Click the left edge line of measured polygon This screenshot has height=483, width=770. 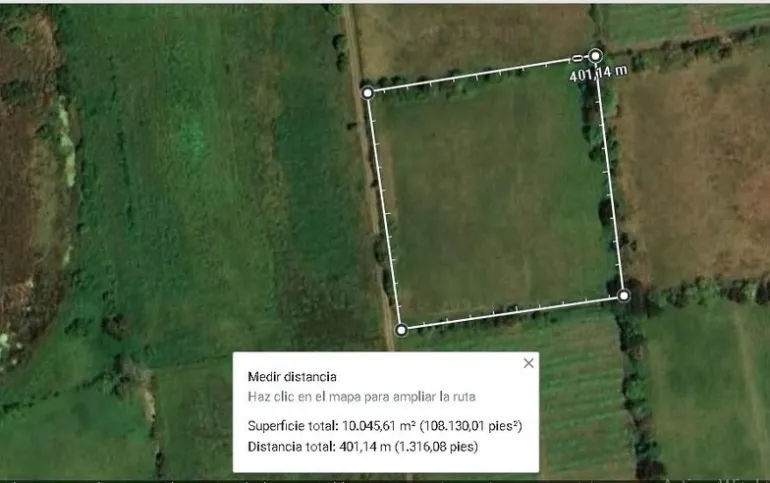(x=384, y=211)
